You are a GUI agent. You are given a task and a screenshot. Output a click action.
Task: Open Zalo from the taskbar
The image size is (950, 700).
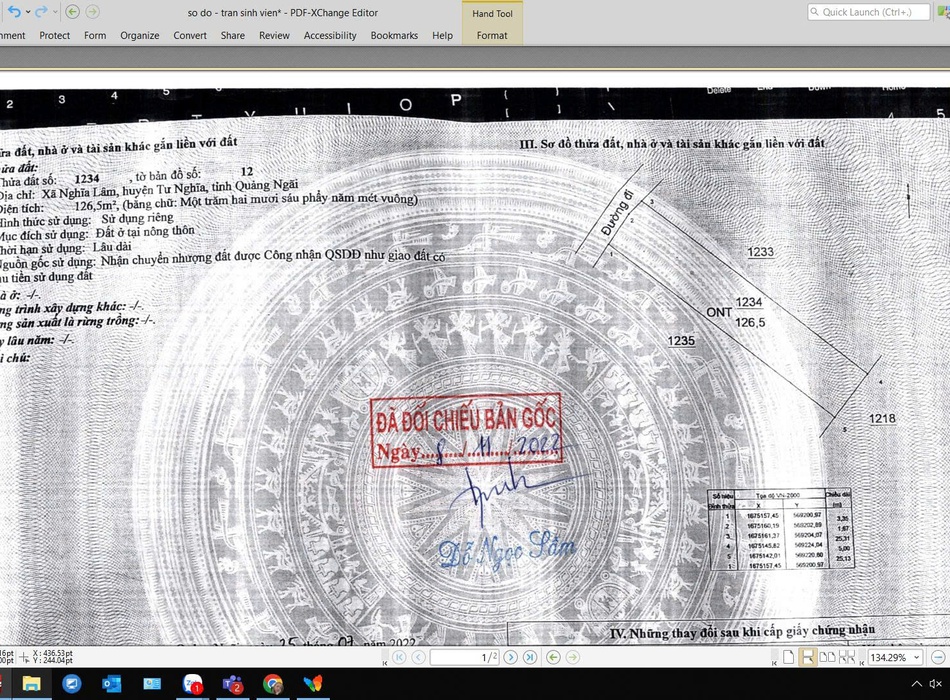(x=193, y=684)
